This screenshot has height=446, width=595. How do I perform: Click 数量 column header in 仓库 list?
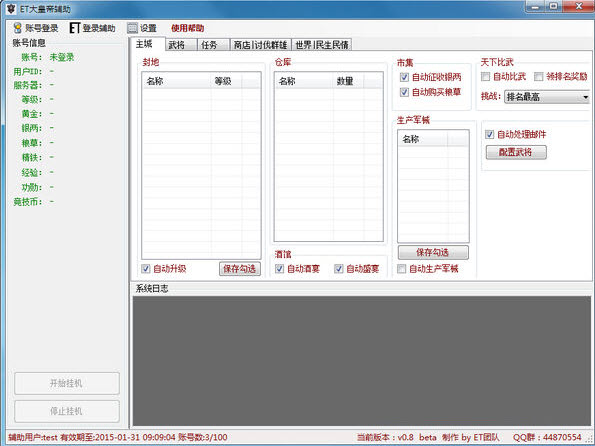pyautogui.click(x=348, y=81)
